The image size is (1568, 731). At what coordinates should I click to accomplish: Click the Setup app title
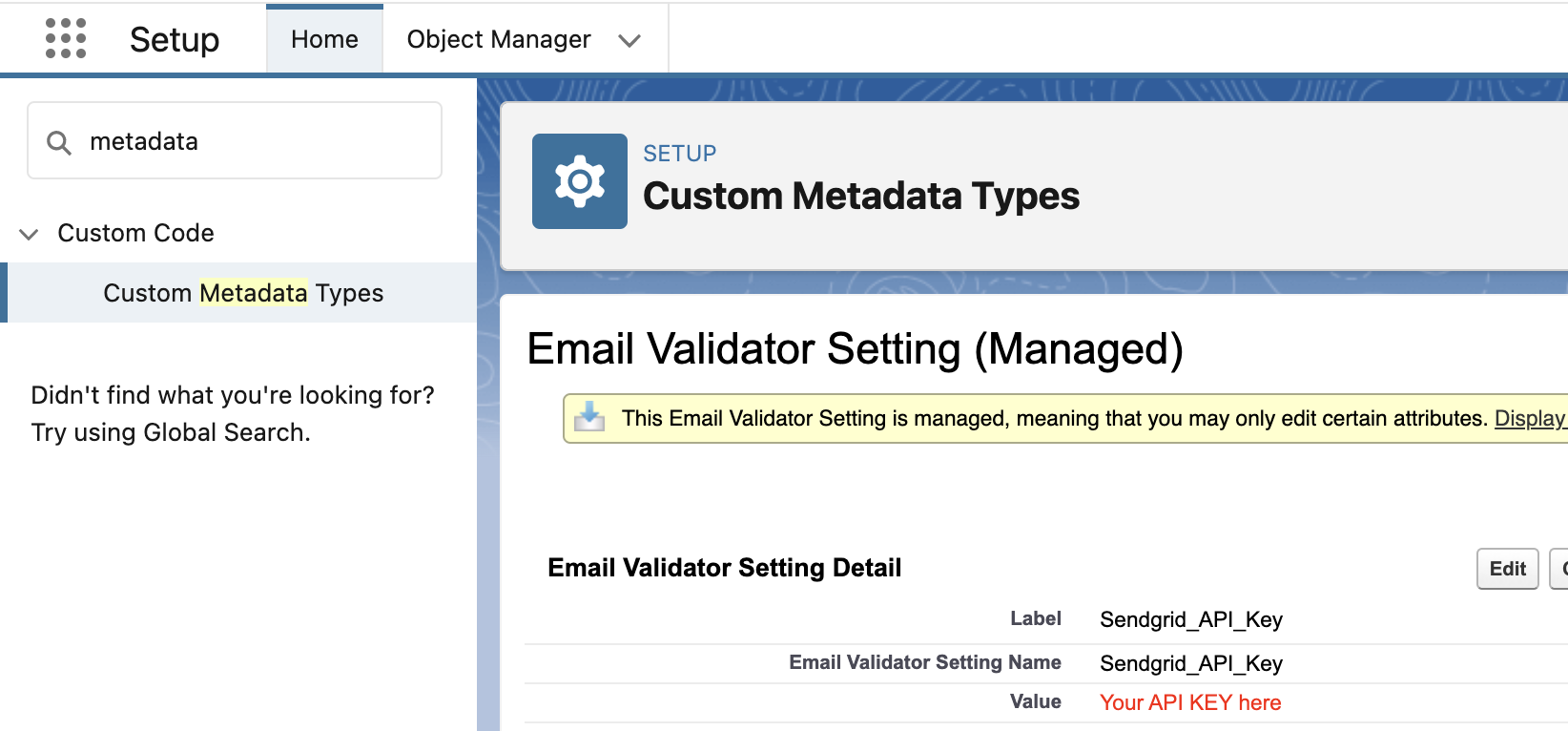(175, 39)
